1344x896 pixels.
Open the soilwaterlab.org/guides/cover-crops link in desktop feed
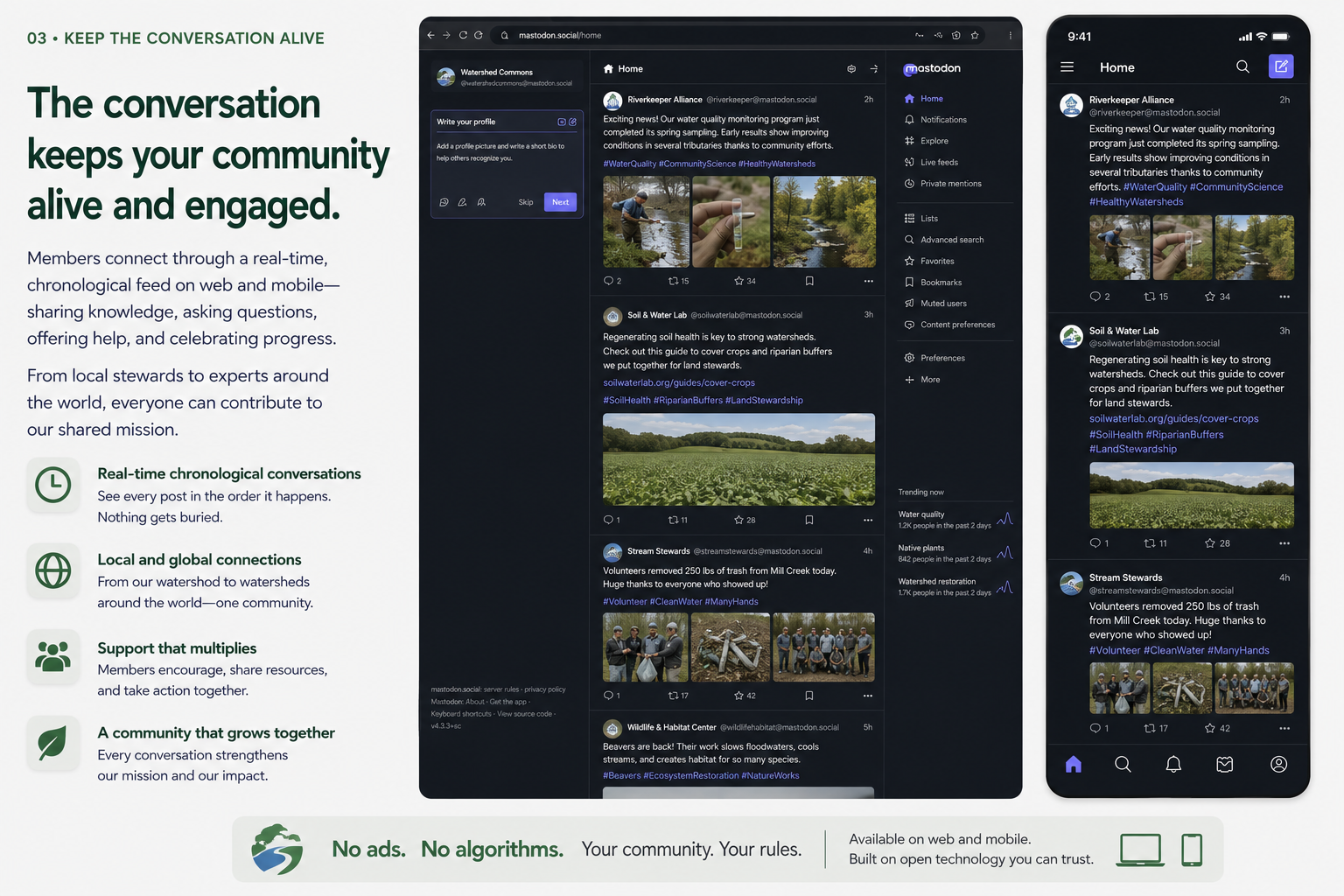679,382
